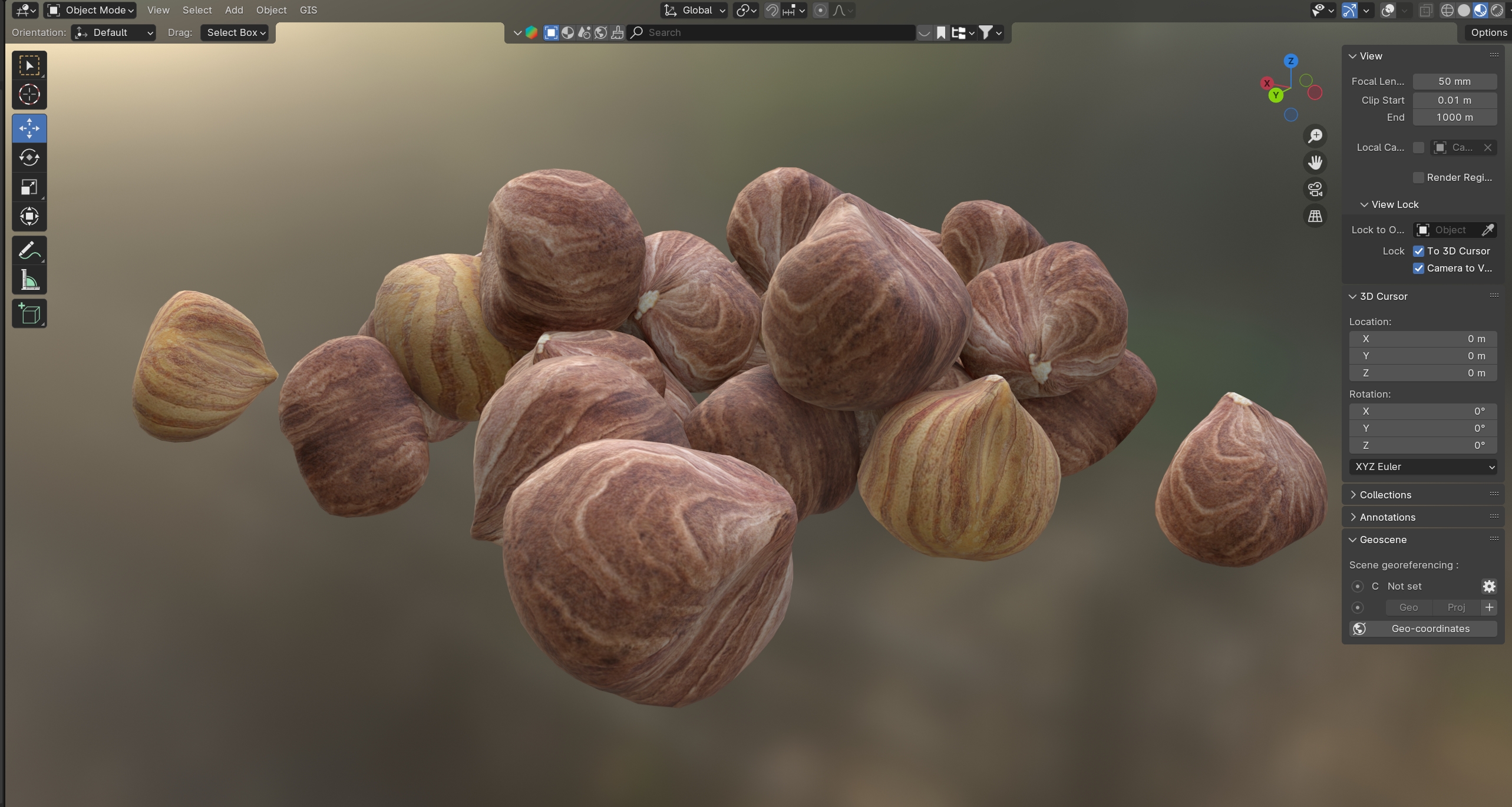Select the Rotate tool
1512x807 pixels.
29,158
